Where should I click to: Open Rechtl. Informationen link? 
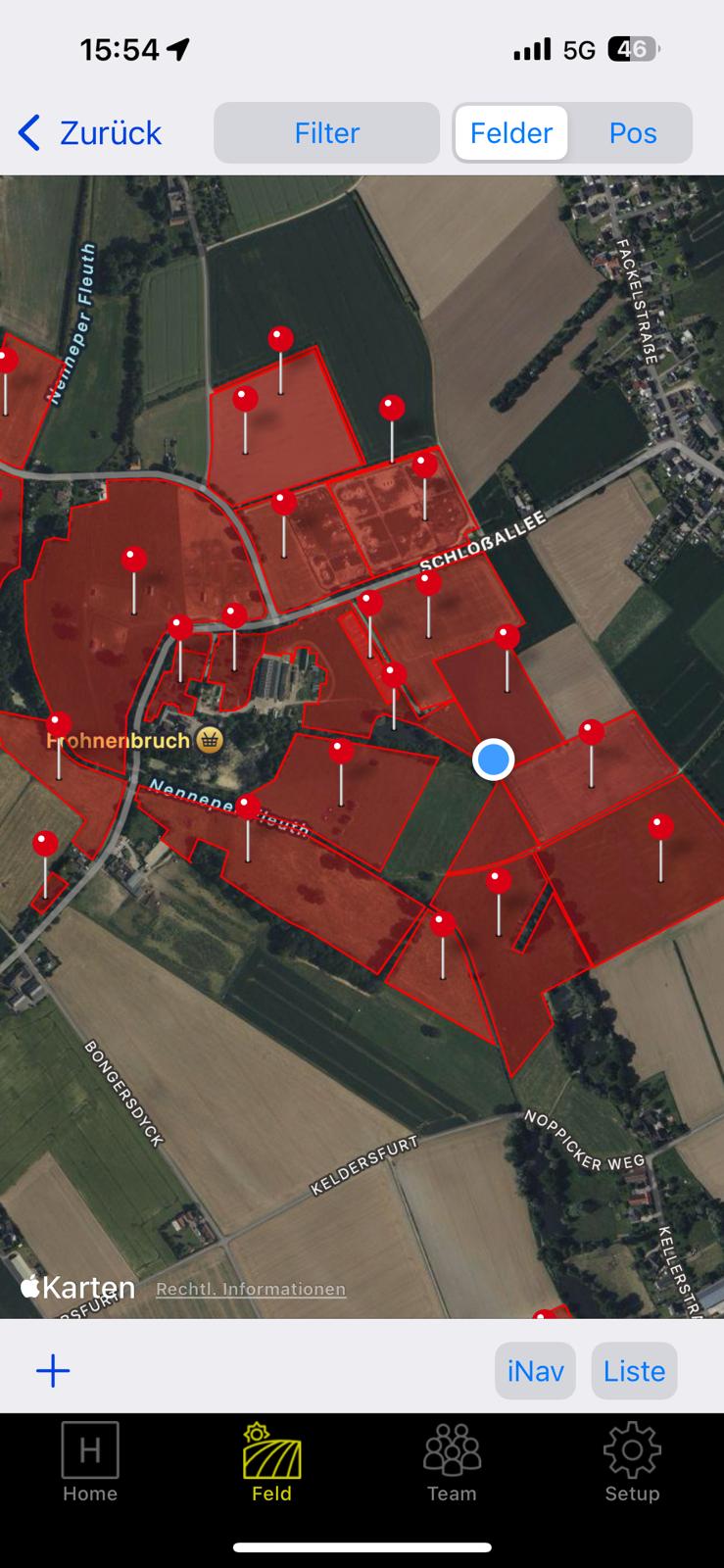[251, 1289]
